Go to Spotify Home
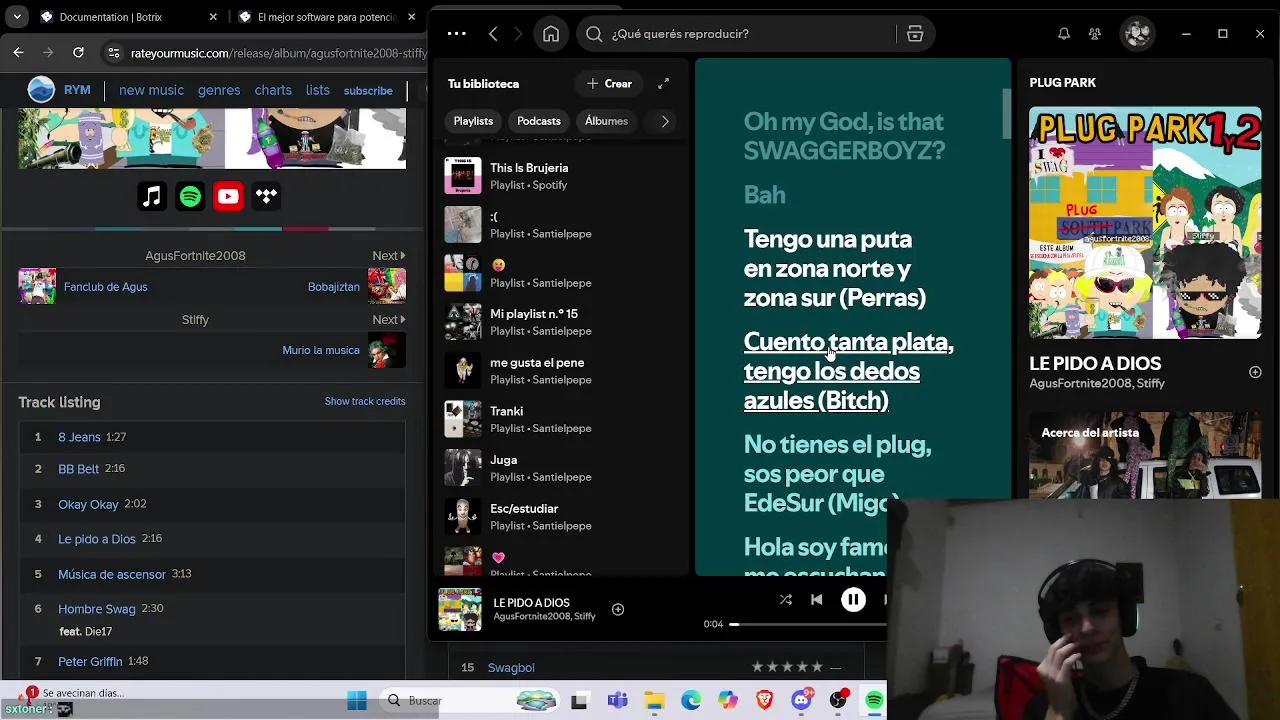 (551, 34)
